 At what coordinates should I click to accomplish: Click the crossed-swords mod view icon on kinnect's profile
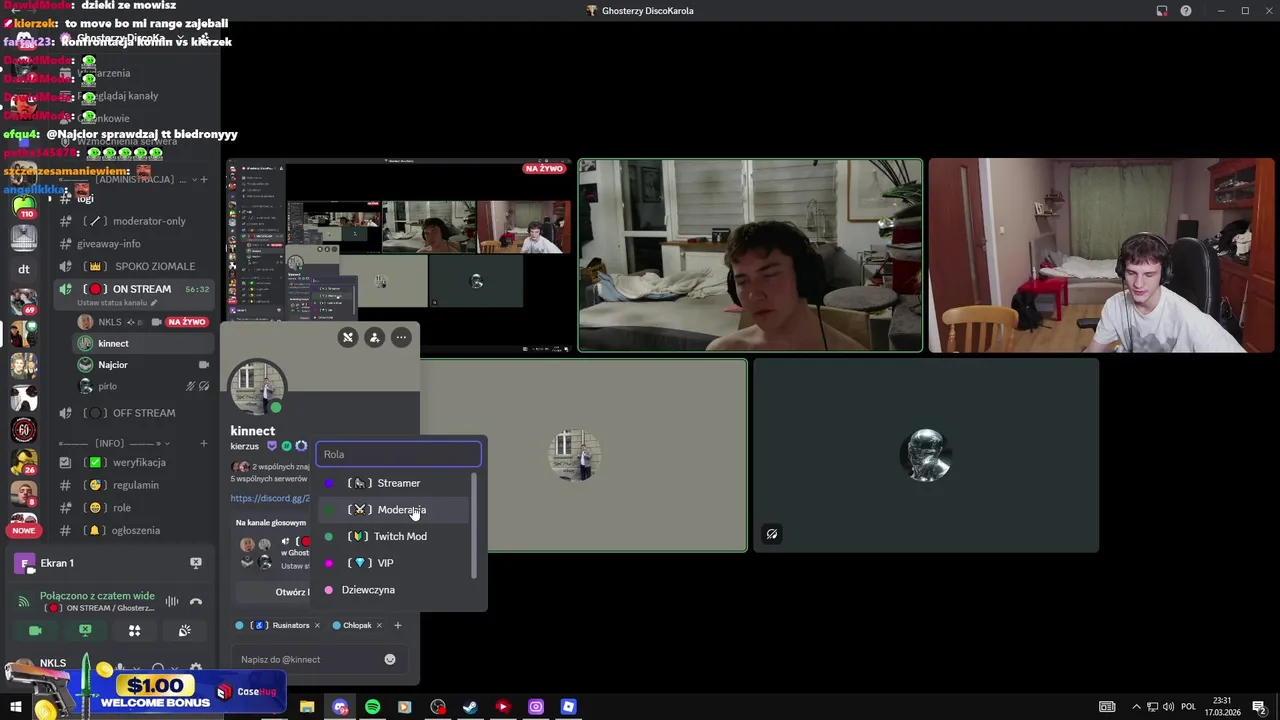[348, 337]
